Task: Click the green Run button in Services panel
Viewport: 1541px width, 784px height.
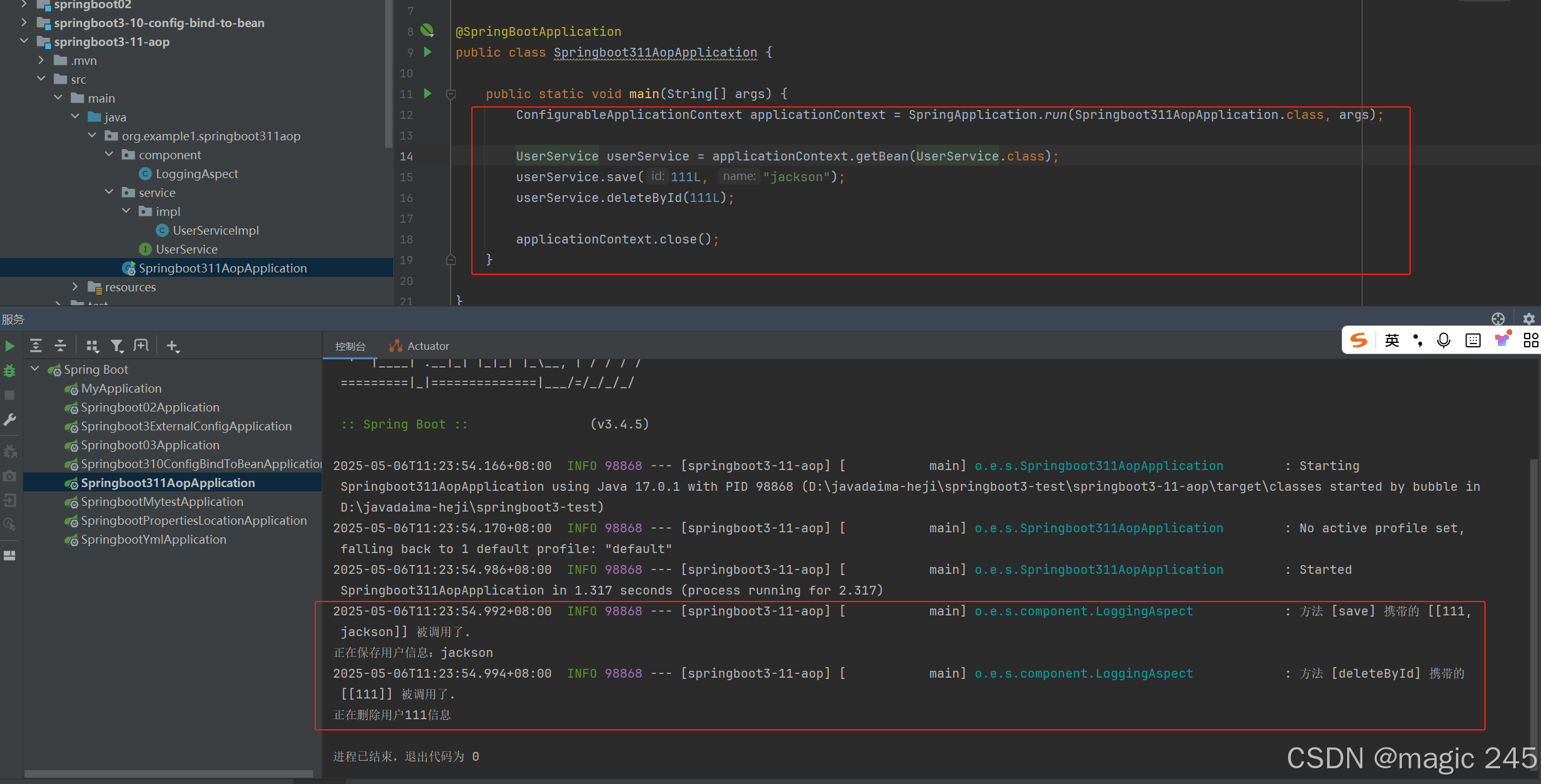Action: [9, 346]
